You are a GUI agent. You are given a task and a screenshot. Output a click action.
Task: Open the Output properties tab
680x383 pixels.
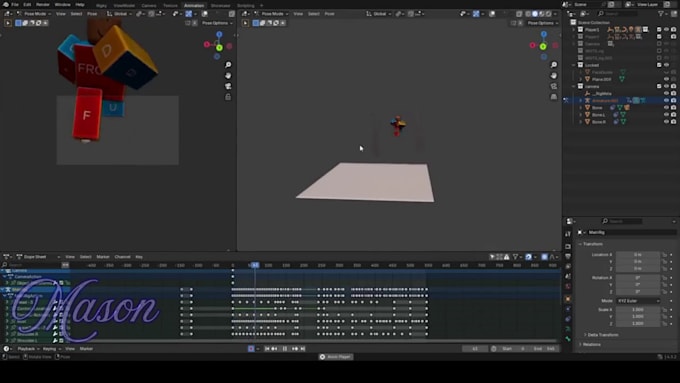point(568,256)
